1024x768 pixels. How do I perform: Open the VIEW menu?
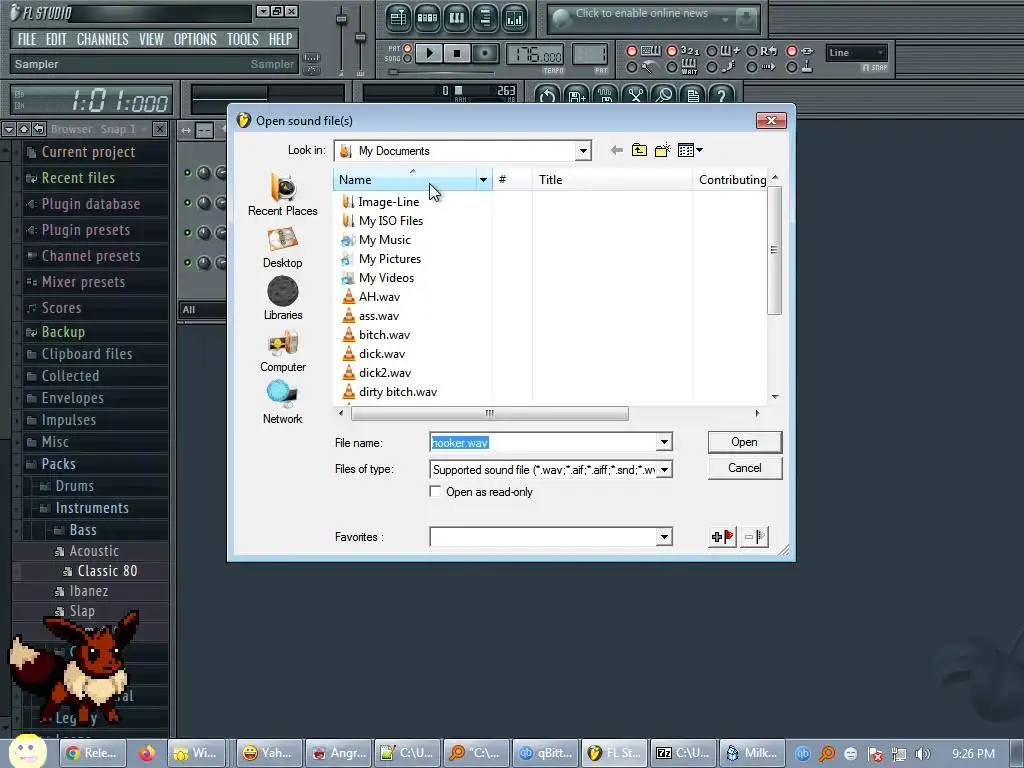151,39
